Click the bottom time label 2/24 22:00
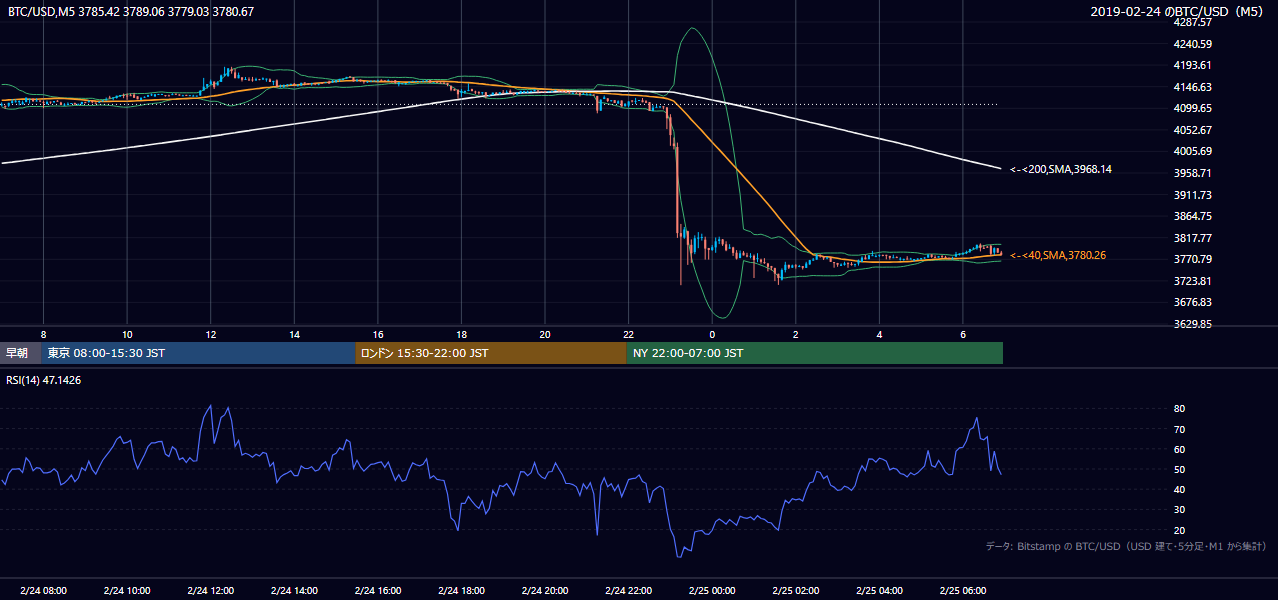The image size is (1278, 600). click(x=629, y=591)
